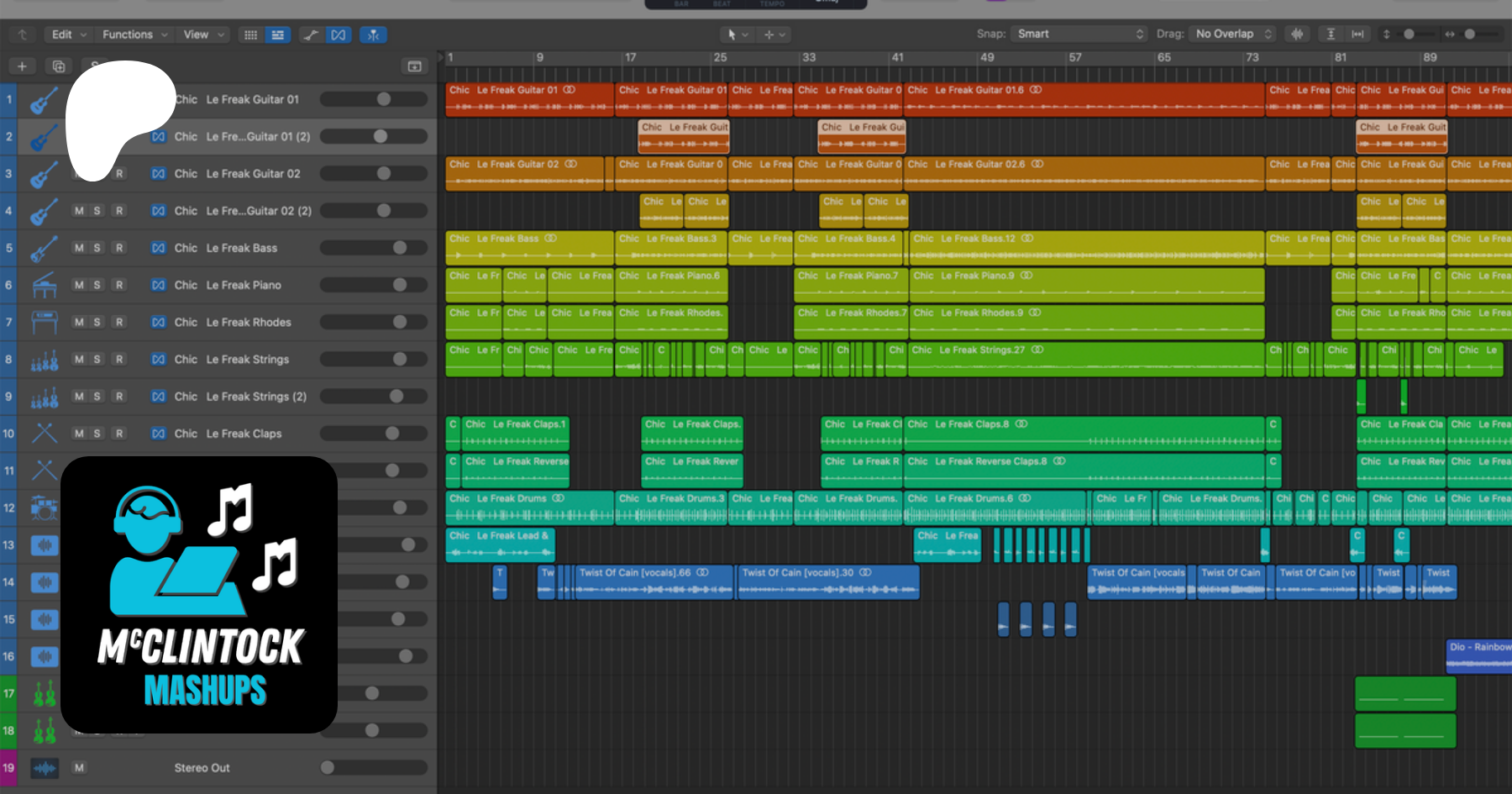Viewport: 1512px width, 794px height.
Task: Click the Catch Playhead icon
Action: [x=373, y=34]
